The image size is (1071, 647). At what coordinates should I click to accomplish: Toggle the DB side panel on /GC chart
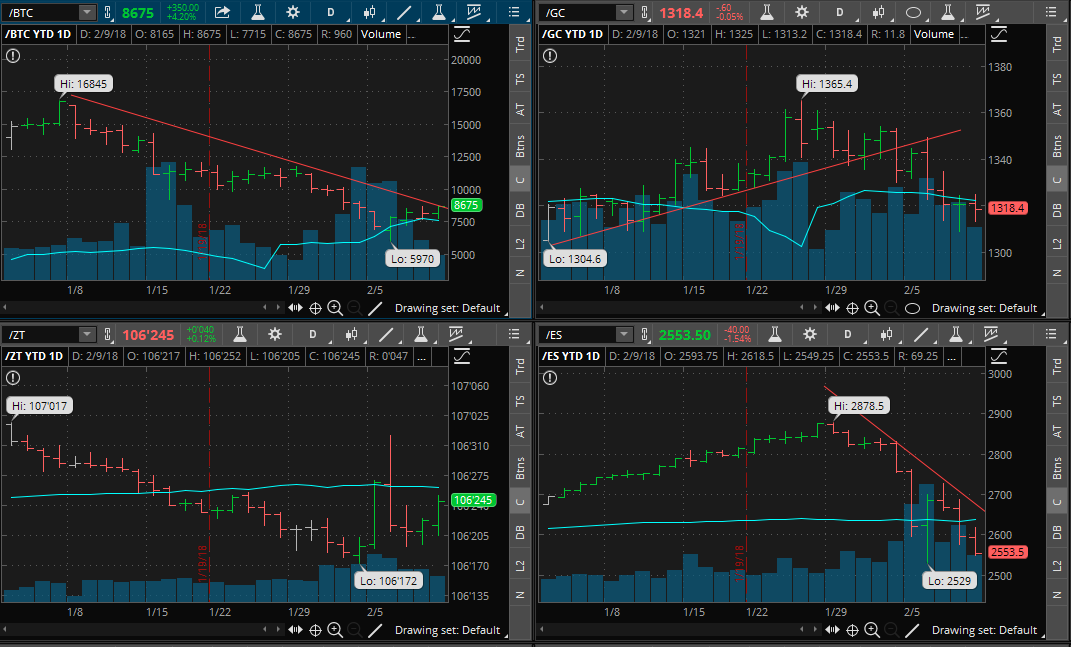(x=1057, y=210)
